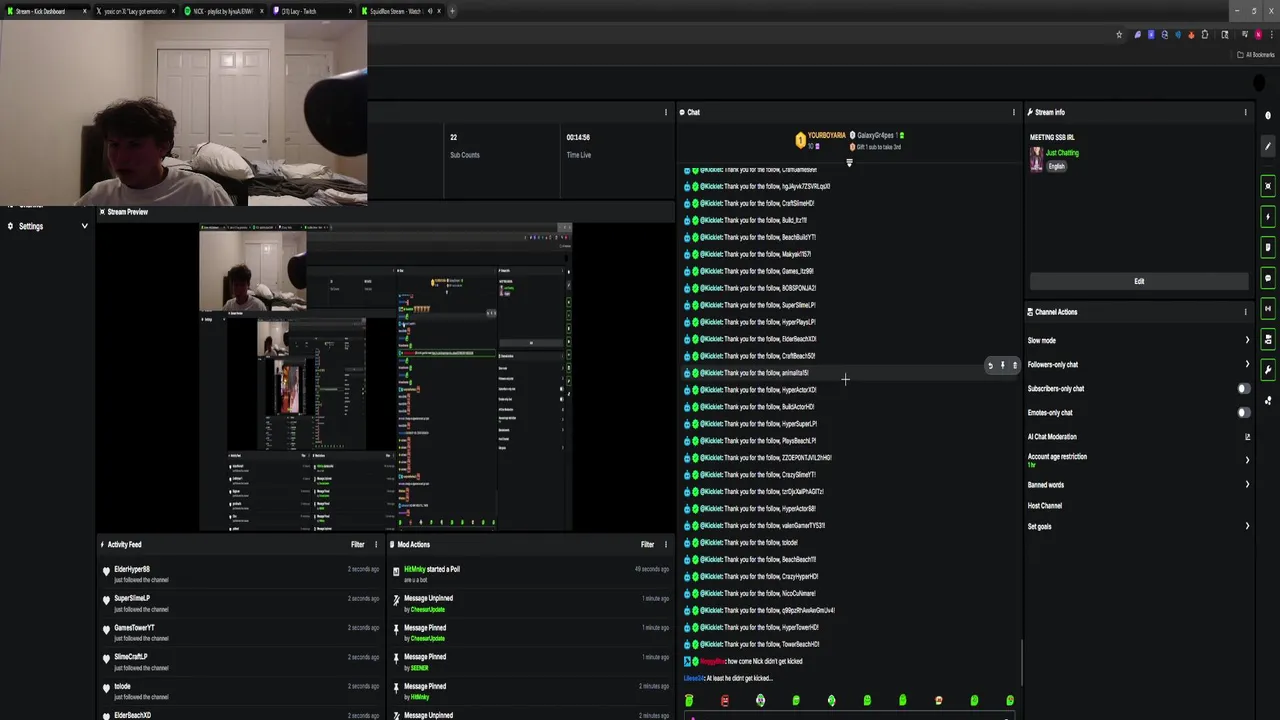1280x720 pixels.
Task: Click the reply icon on hovered chat message
Action: (x=990, y=366)
